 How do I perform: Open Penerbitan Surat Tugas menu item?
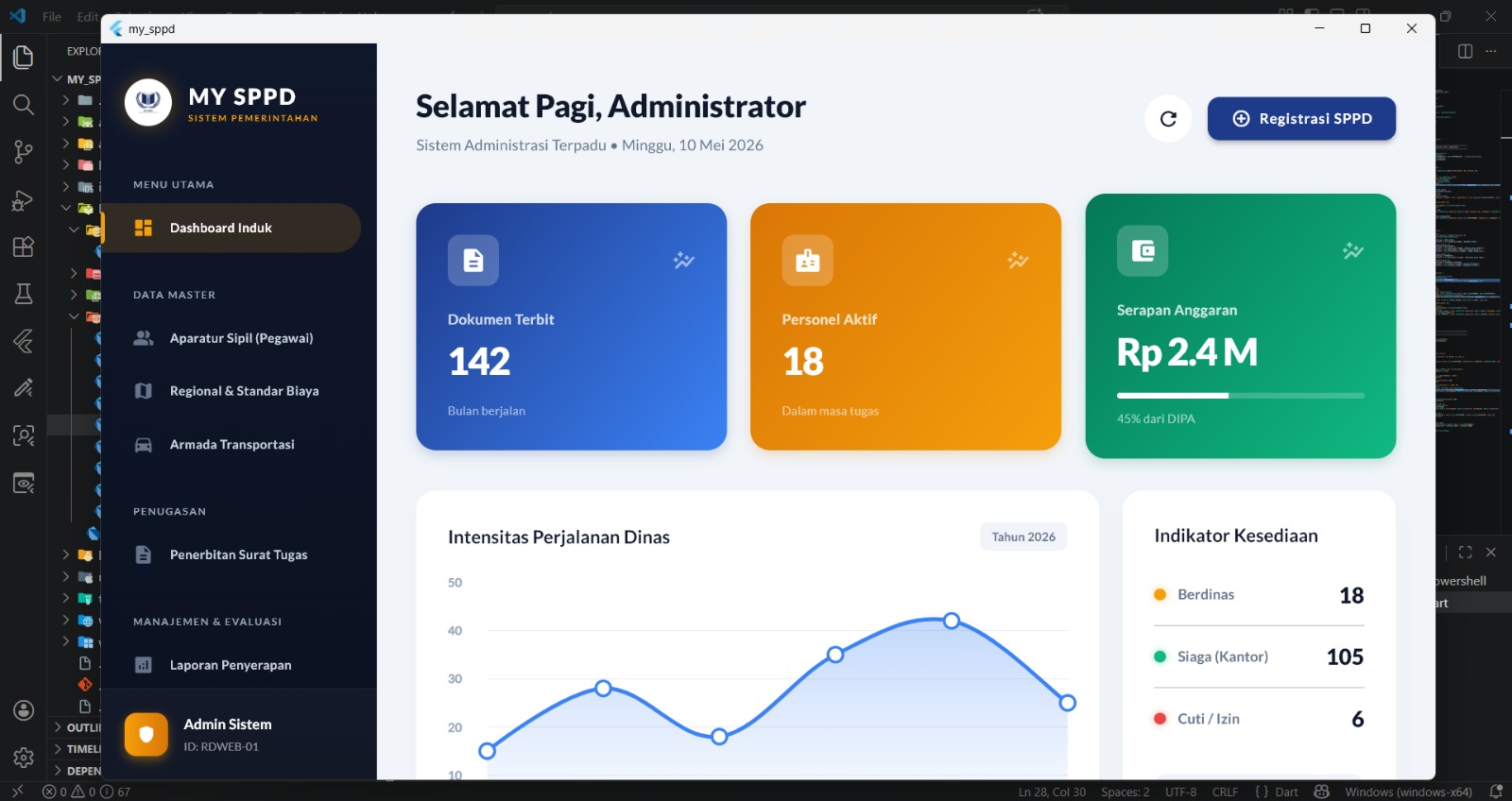[231, 554]
